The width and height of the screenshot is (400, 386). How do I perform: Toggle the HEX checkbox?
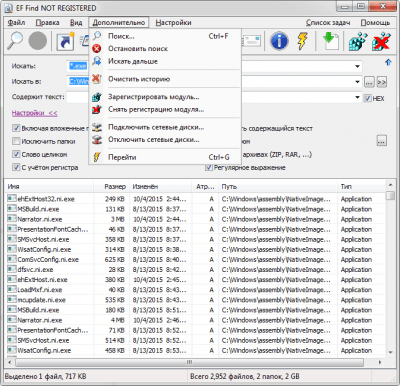point(367,98)
